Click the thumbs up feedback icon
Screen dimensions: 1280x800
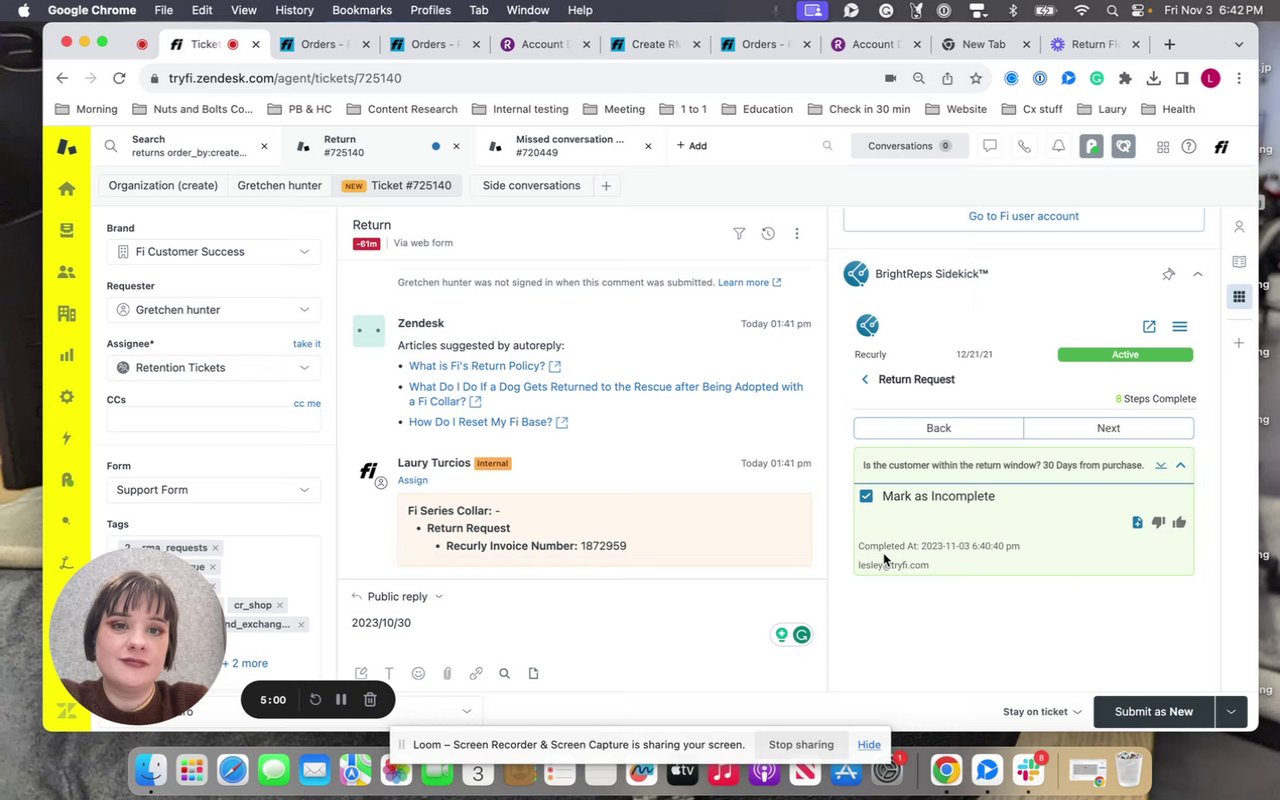(x=1179, y=522)
